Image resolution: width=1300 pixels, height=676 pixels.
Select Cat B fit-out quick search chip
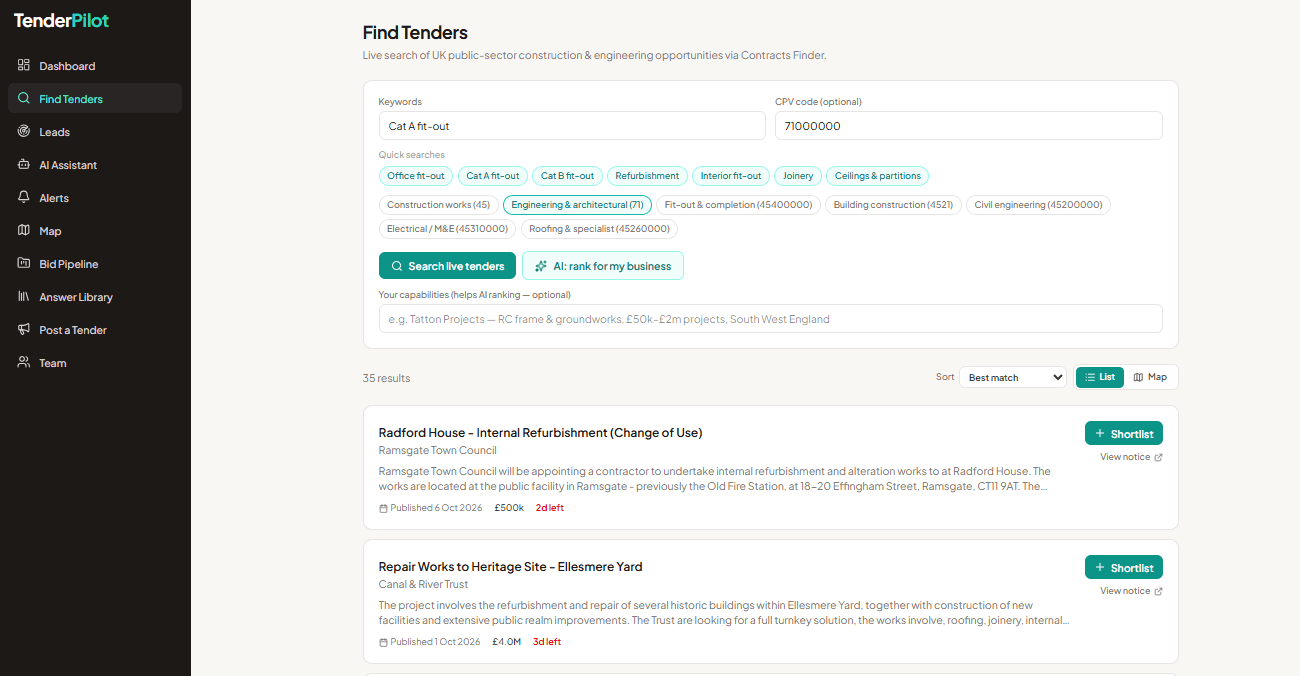[567, 176]
